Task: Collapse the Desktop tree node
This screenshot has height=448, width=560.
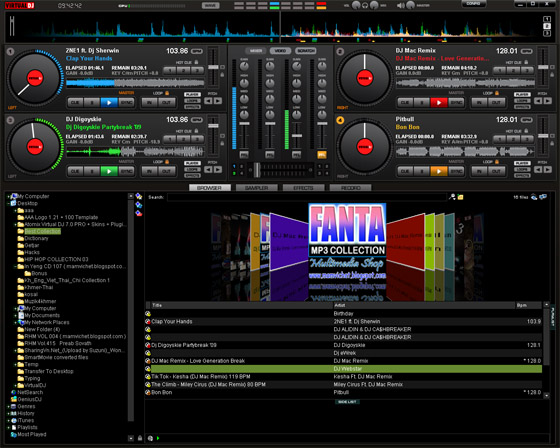Action: click(x=9, y=203)
